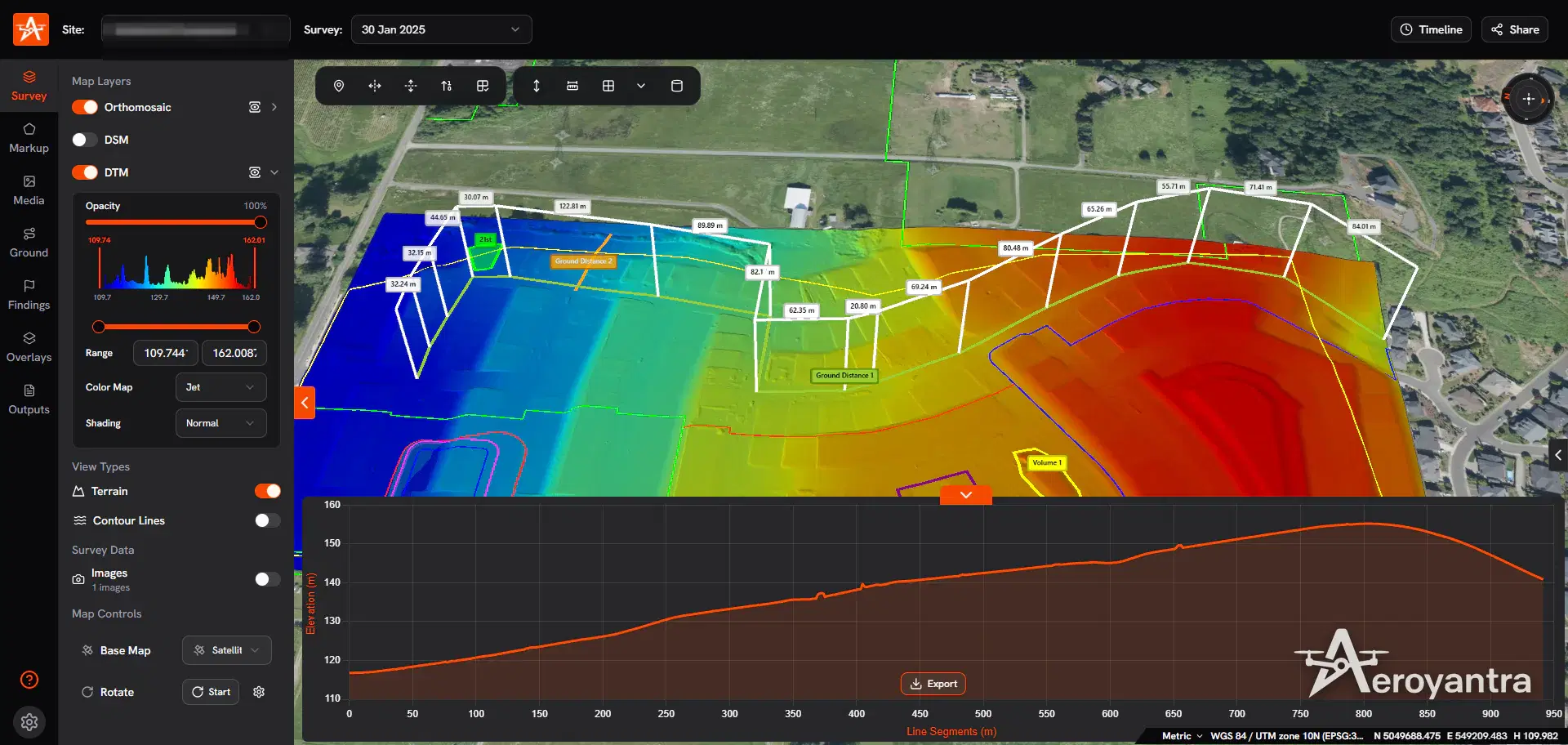Open the Survey sidebar tab
Viewport: 1568px width, 745px height.
point(29,86)
